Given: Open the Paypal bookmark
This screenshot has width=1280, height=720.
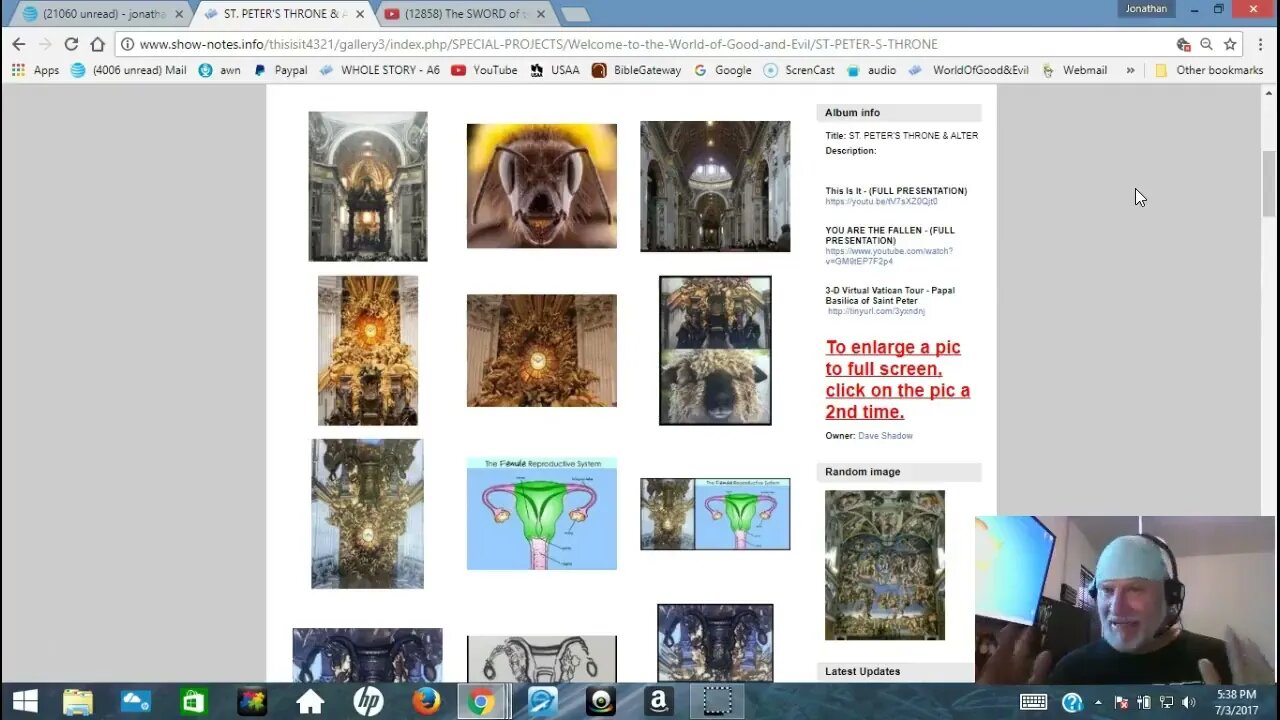Looking at the screenshot, I should 280,70.
